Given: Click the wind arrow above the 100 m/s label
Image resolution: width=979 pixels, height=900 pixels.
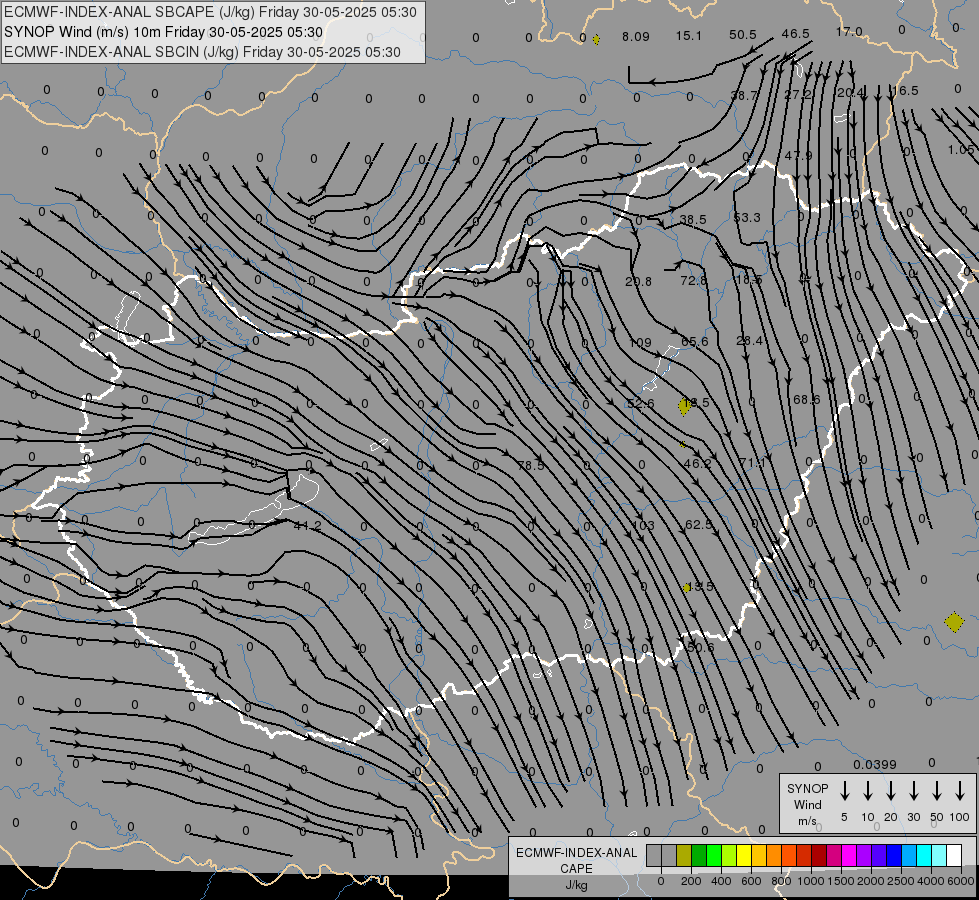Looking at the screenshot, I should [x=960, y=790].
